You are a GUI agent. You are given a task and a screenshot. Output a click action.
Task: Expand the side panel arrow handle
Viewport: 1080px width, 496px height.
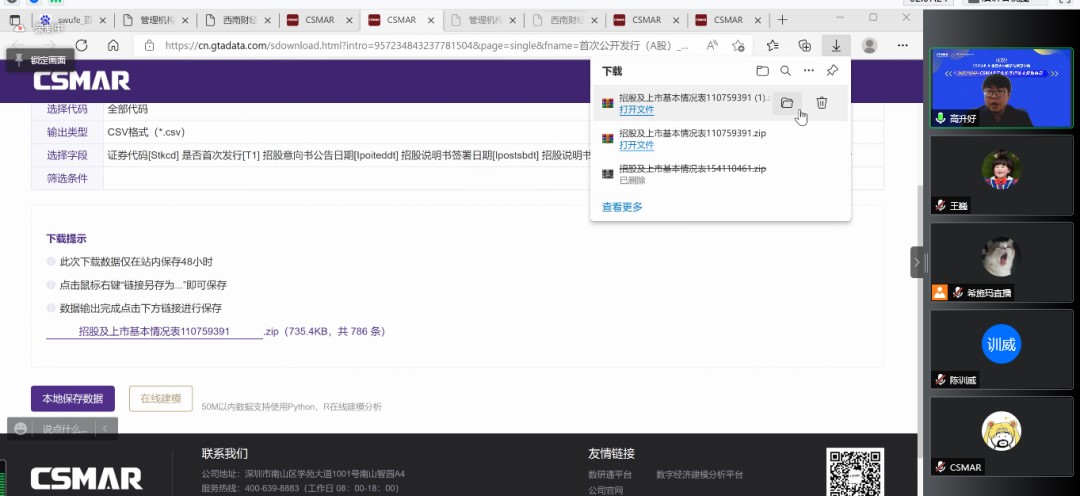[x=917, y=262]
